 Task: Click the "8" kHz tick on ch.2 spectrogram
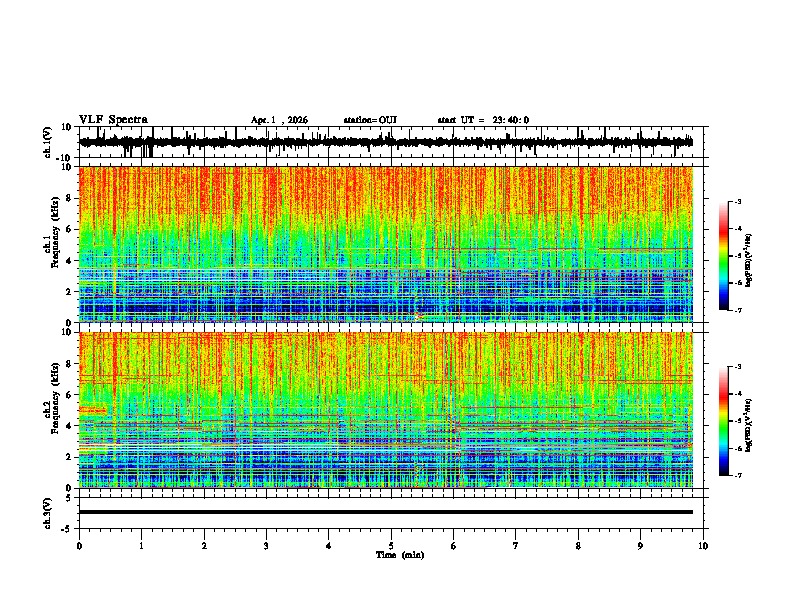(69, 364)
